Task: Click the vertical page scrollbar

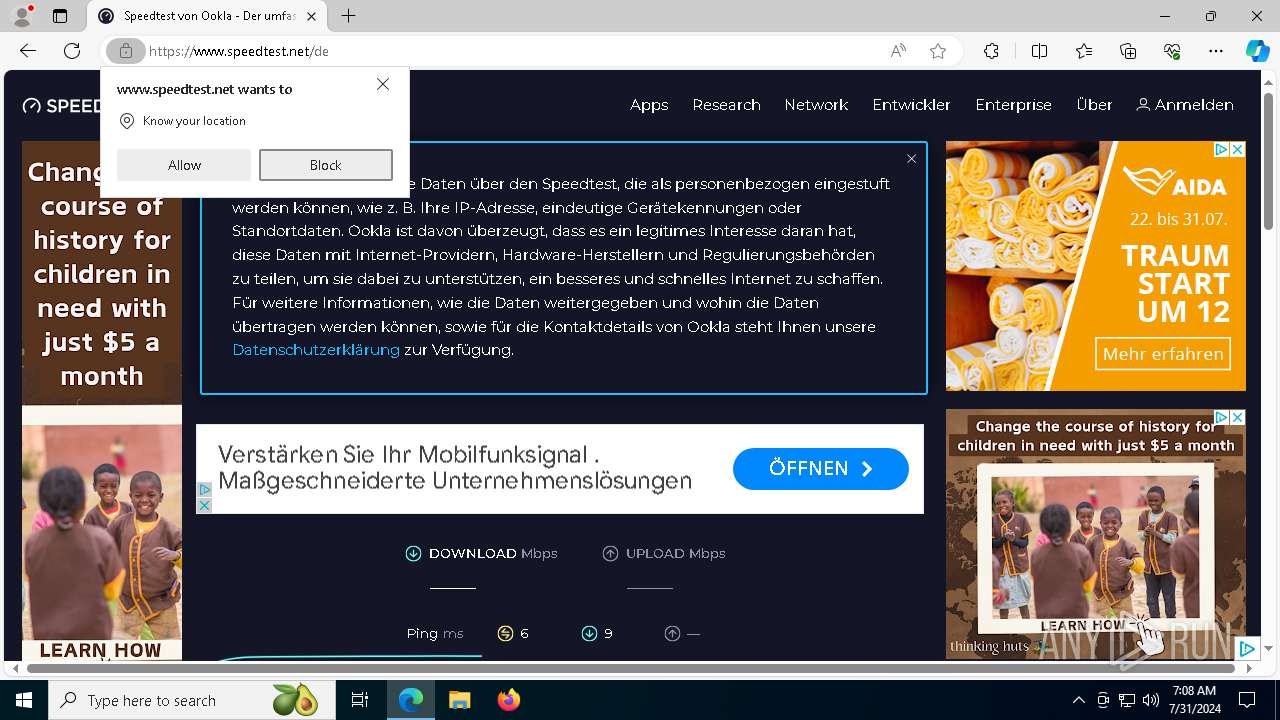Action: (1268, 162)
